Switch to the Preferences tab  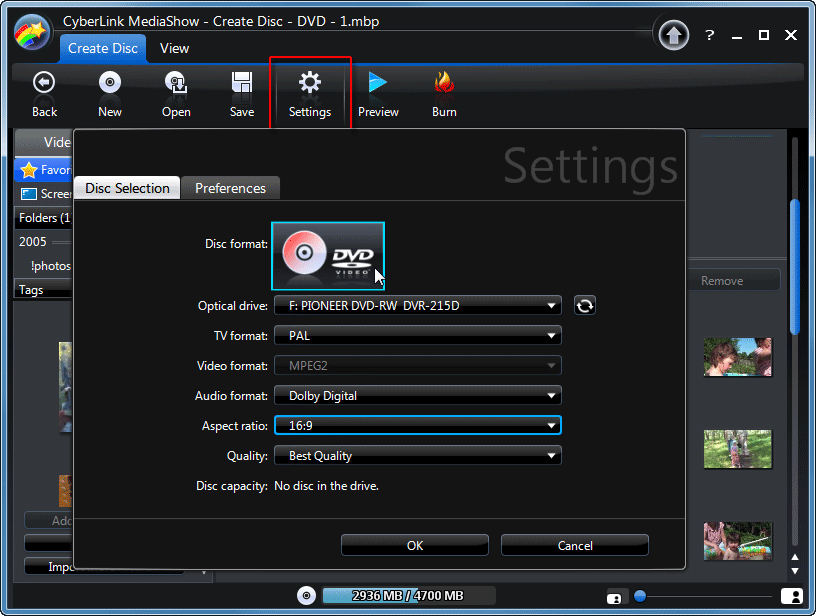(231, 188)
